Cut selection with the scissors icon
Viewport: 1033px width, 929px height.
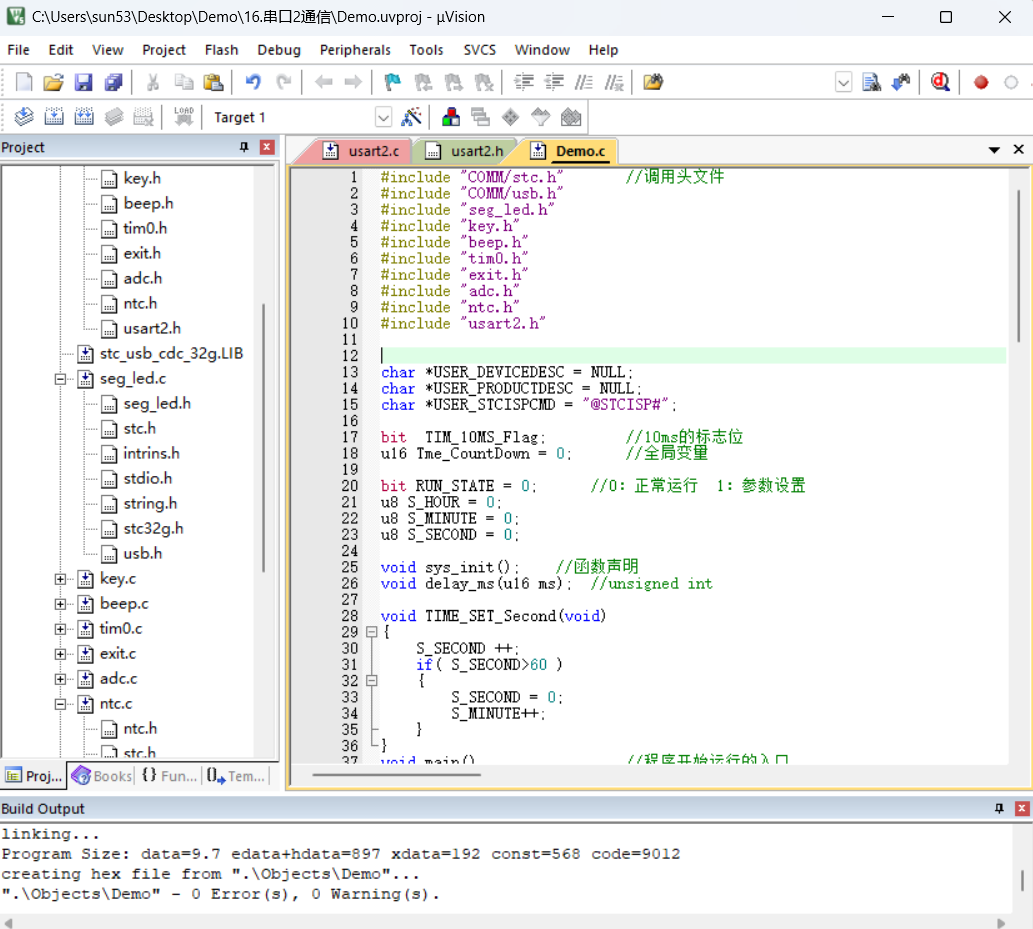pyautogui.click(x=153, y=82)
